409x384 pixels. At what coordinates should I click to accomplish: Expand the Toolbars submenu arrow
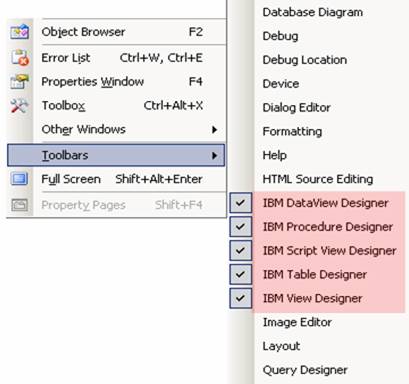click(x=215, y=156)
